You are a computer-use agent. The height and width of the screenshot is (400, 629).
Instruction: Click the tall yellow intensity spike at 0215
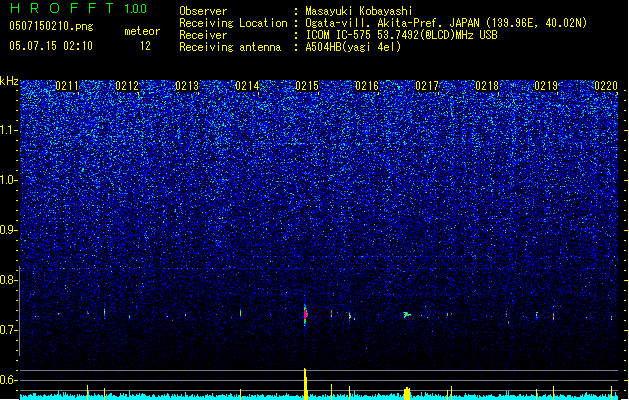click(x=305, y=384)
